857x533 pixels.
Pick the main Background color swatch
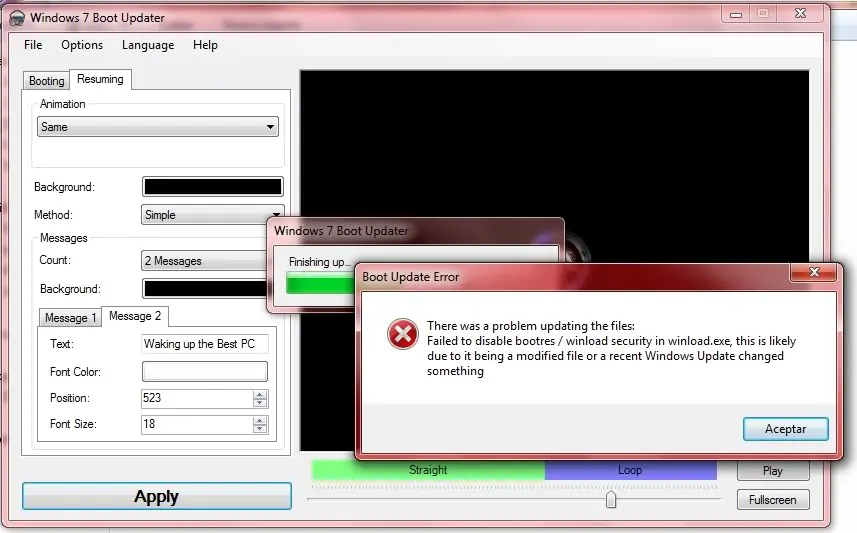(x=213, y=186)
